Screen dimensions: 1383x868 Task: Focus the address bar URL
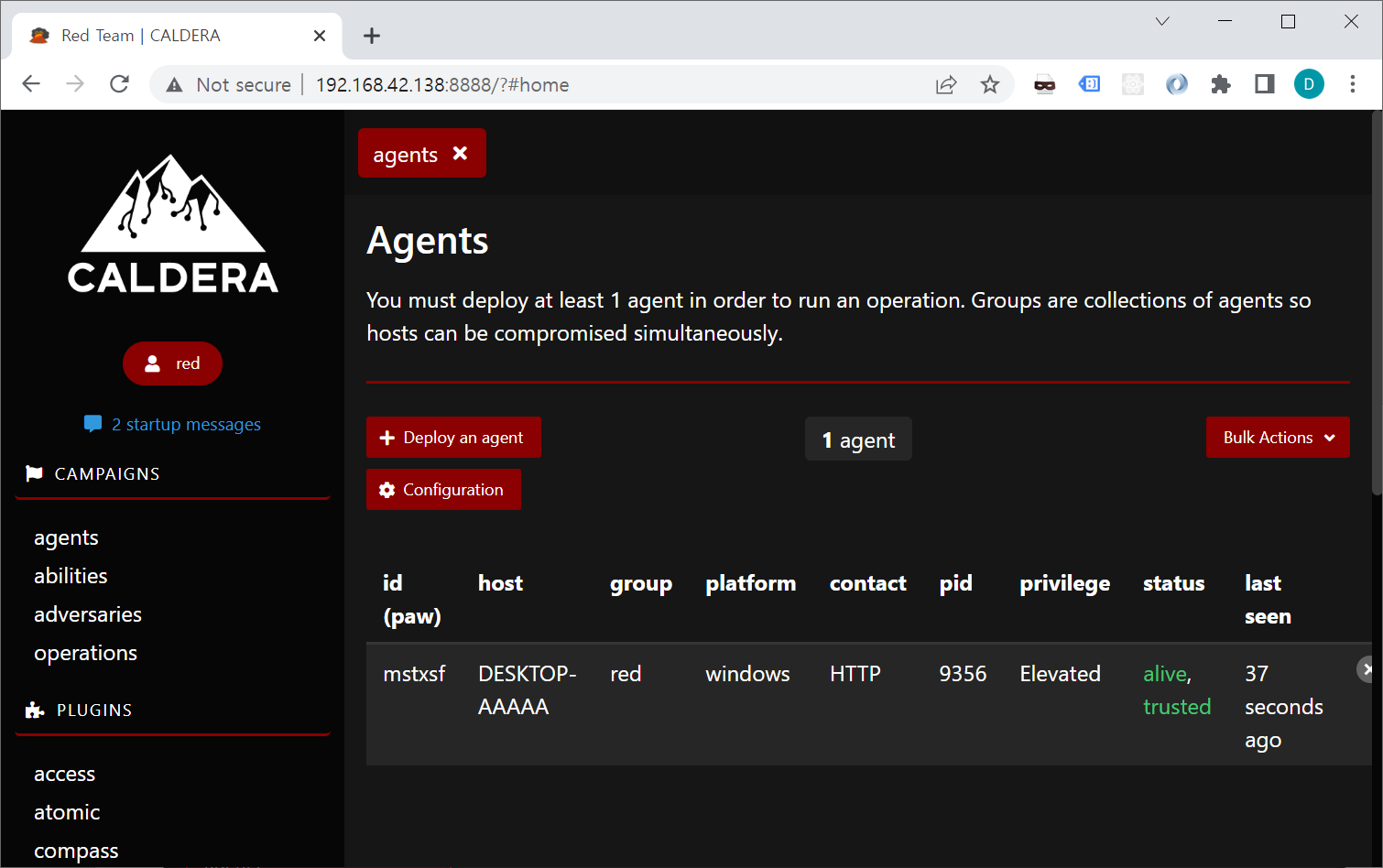(442, 85)
